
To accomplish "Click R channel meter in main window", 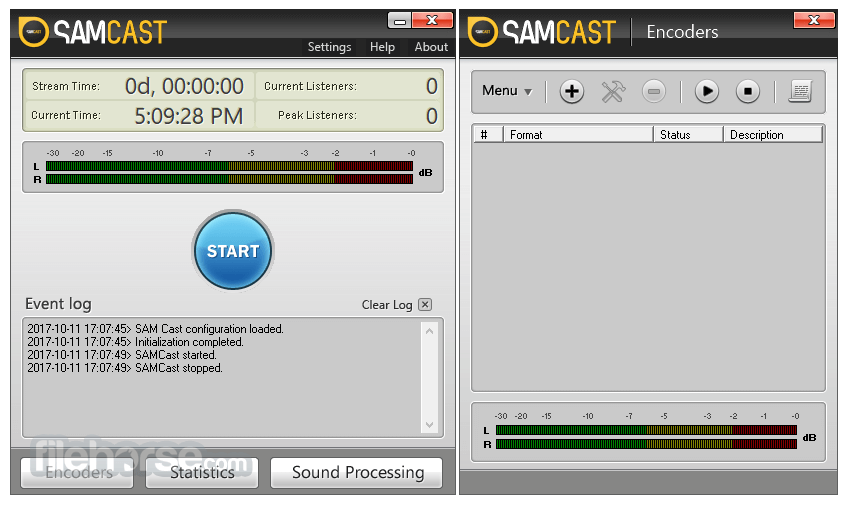I will pos(229,179).
